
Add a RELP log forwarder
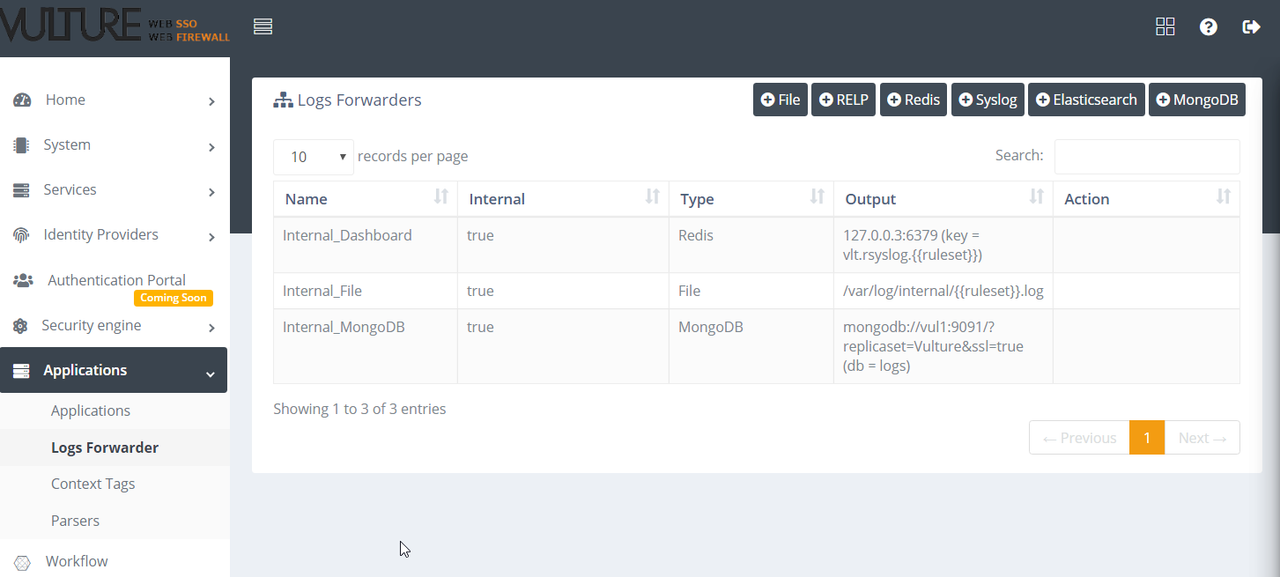844,100
